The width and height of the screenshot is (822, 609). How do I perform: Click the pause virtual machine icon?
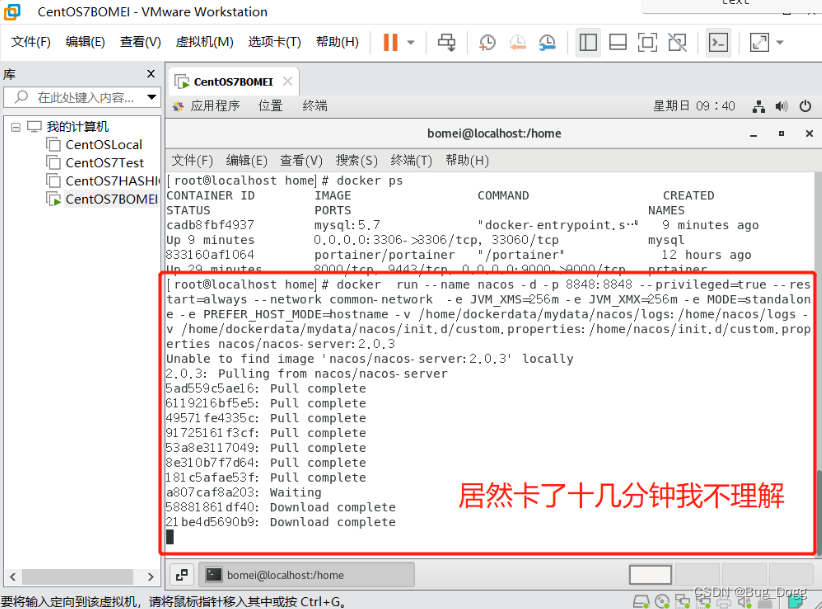(x=390, y=42)
